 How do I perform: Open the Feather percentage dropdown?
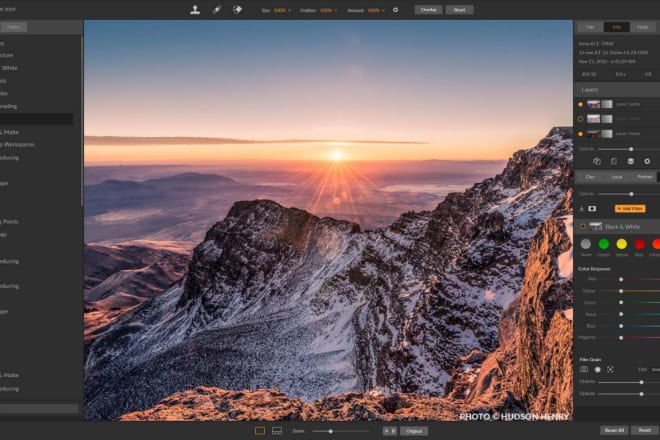tap(329, 10)
